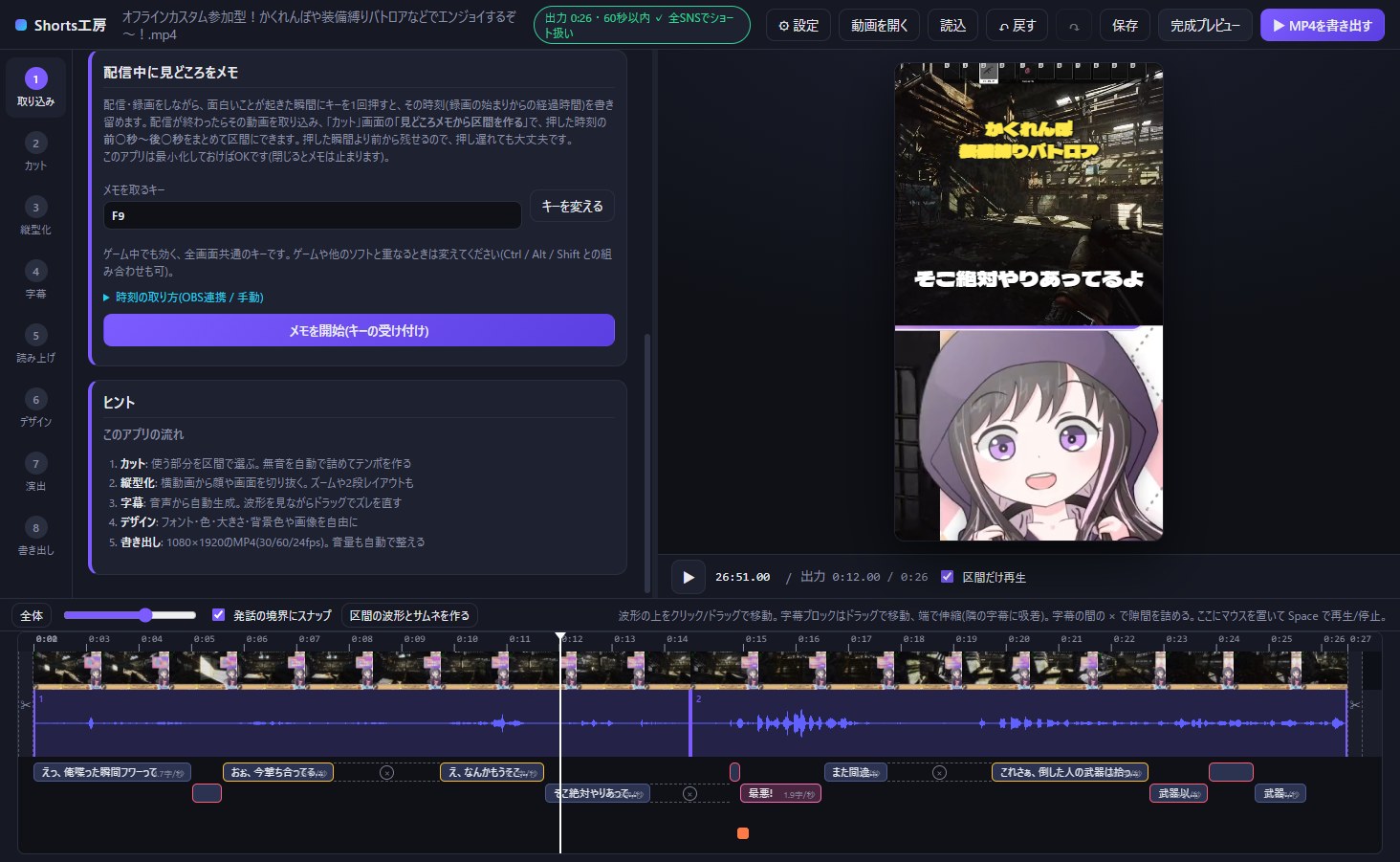Go to step 2 カット
Image resolution: width=1400 pixels, height=862 pixels.
coord(35,151)
